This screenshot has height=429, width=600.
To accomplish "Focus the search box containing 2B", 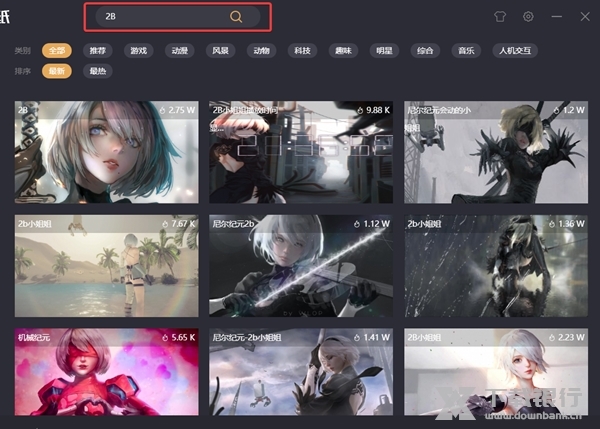I will click(x=178, y=16).
